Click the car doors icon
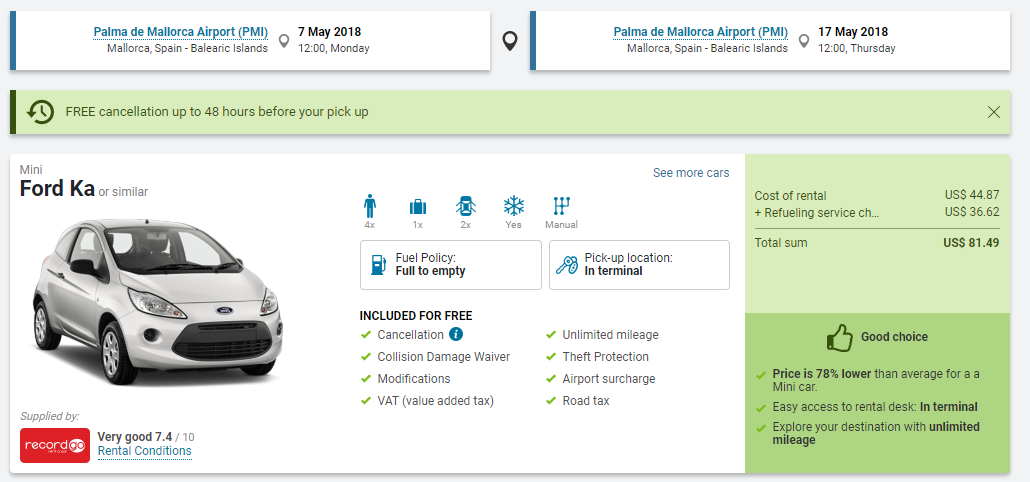Image resolution: width=1030 pixels, height=482 pixels. point(466,206)
